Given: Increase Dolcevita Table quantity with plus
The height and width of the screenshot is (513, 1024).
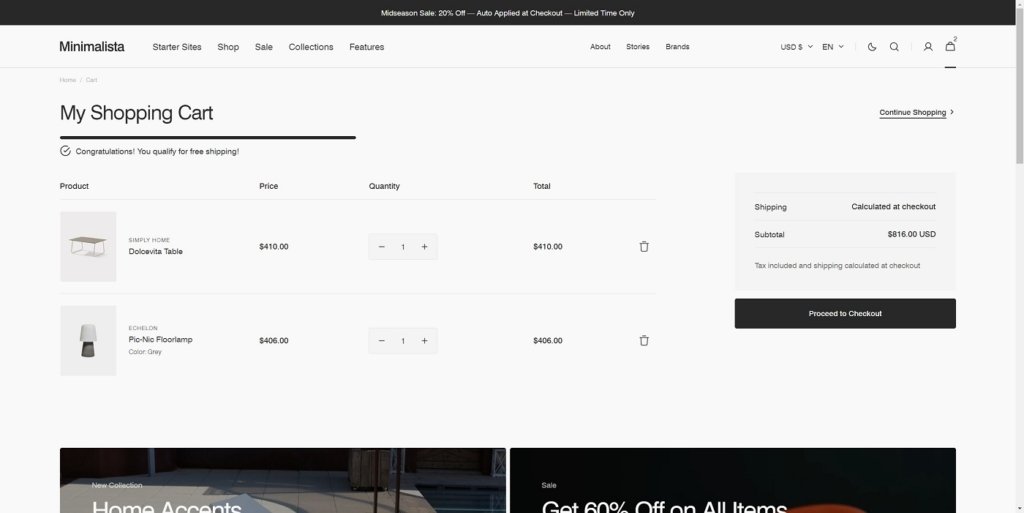Looking at the screenshot, I should 424,247.
